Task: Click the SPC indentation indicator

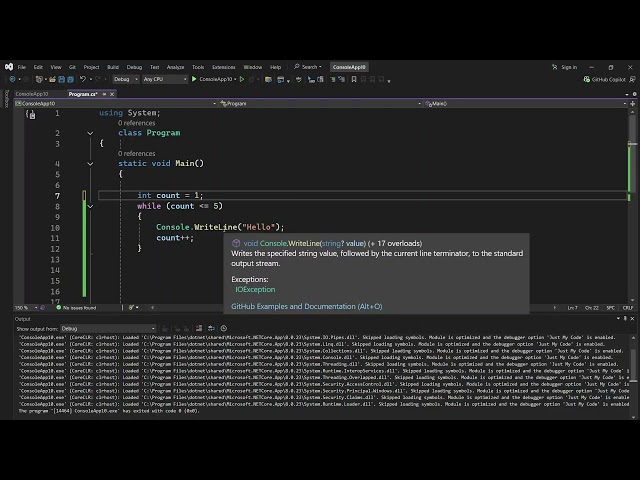Action: 611,307
